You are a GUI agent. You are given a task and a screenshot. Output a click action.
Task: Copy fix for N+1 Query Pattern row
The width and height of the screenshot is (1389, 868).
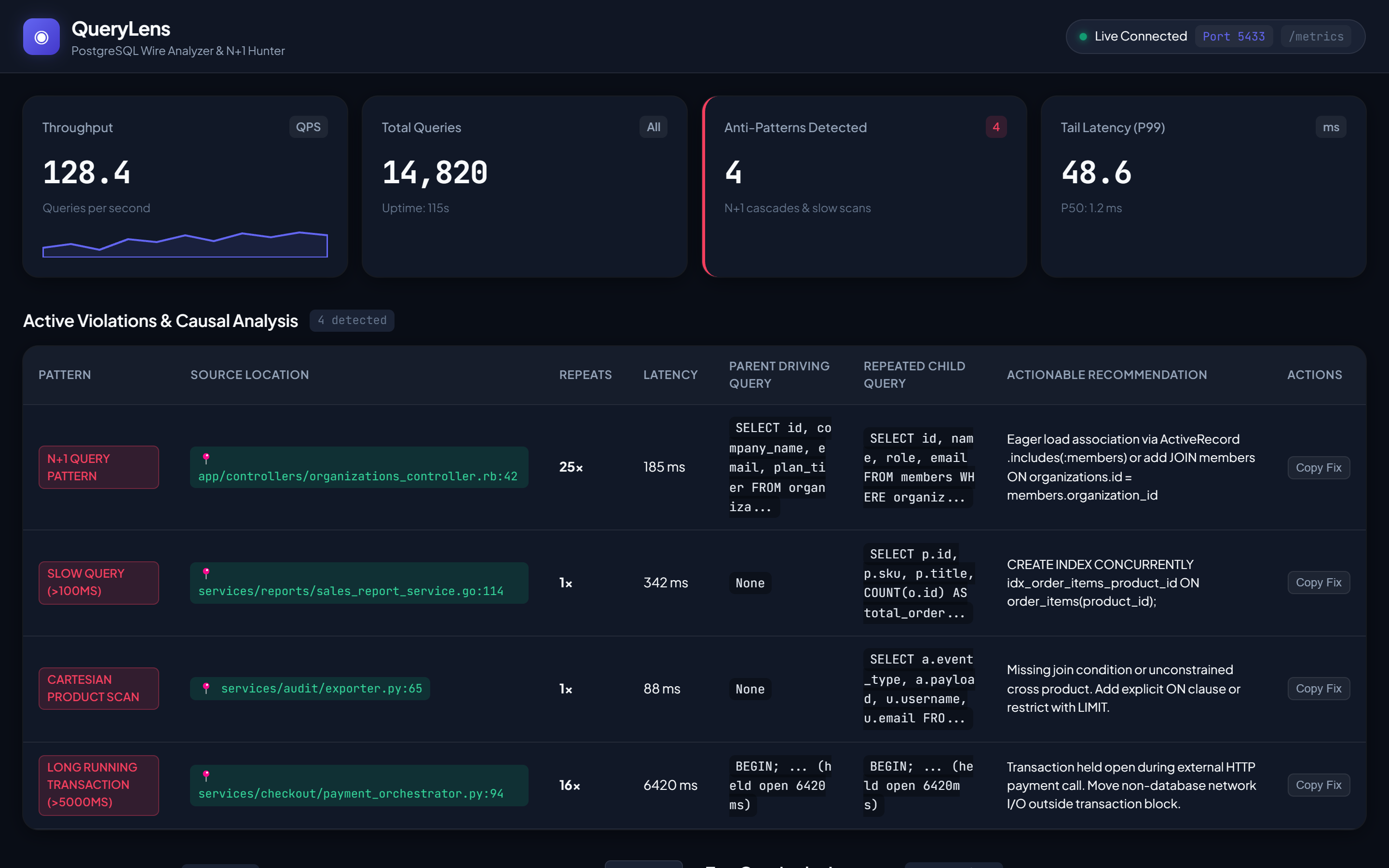(1319, 467)
